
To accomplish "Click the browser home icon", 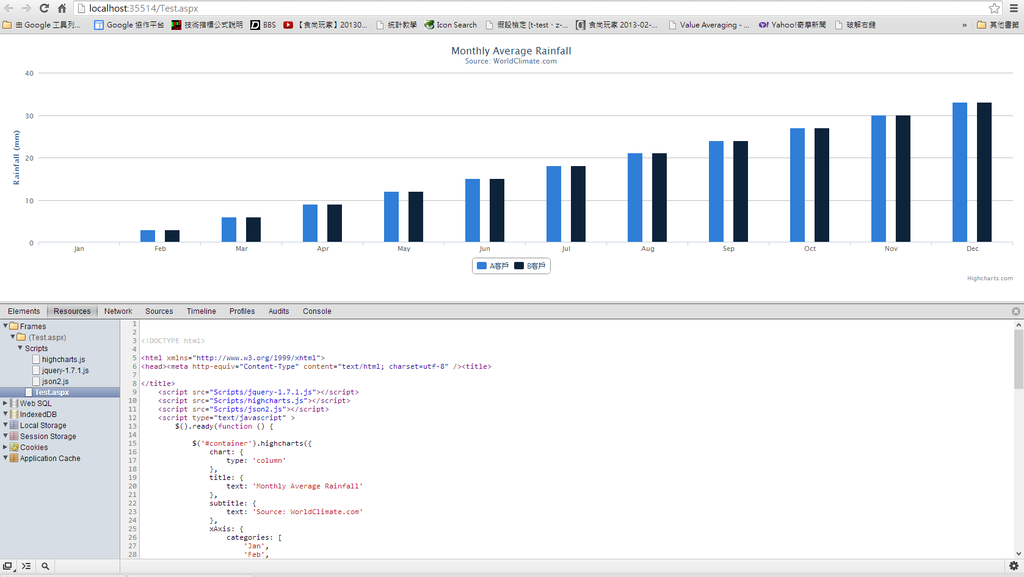I will coord(62,8).
